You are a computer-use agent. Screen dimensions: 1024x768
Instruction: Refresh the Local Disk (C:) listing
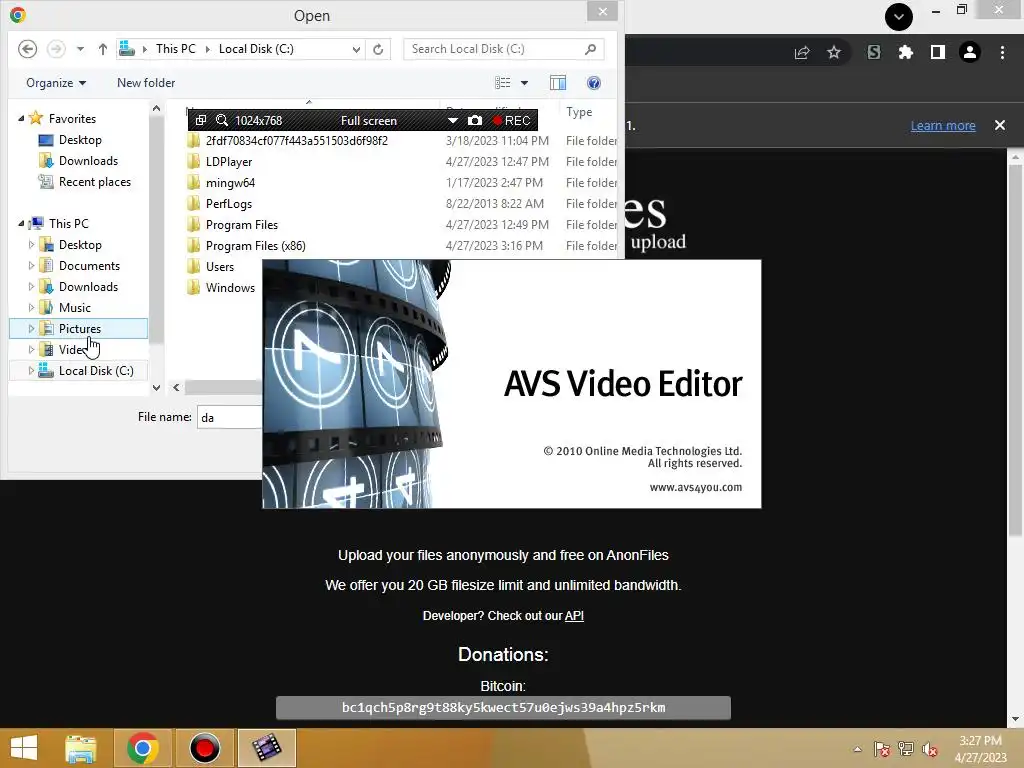coord(378,49)
